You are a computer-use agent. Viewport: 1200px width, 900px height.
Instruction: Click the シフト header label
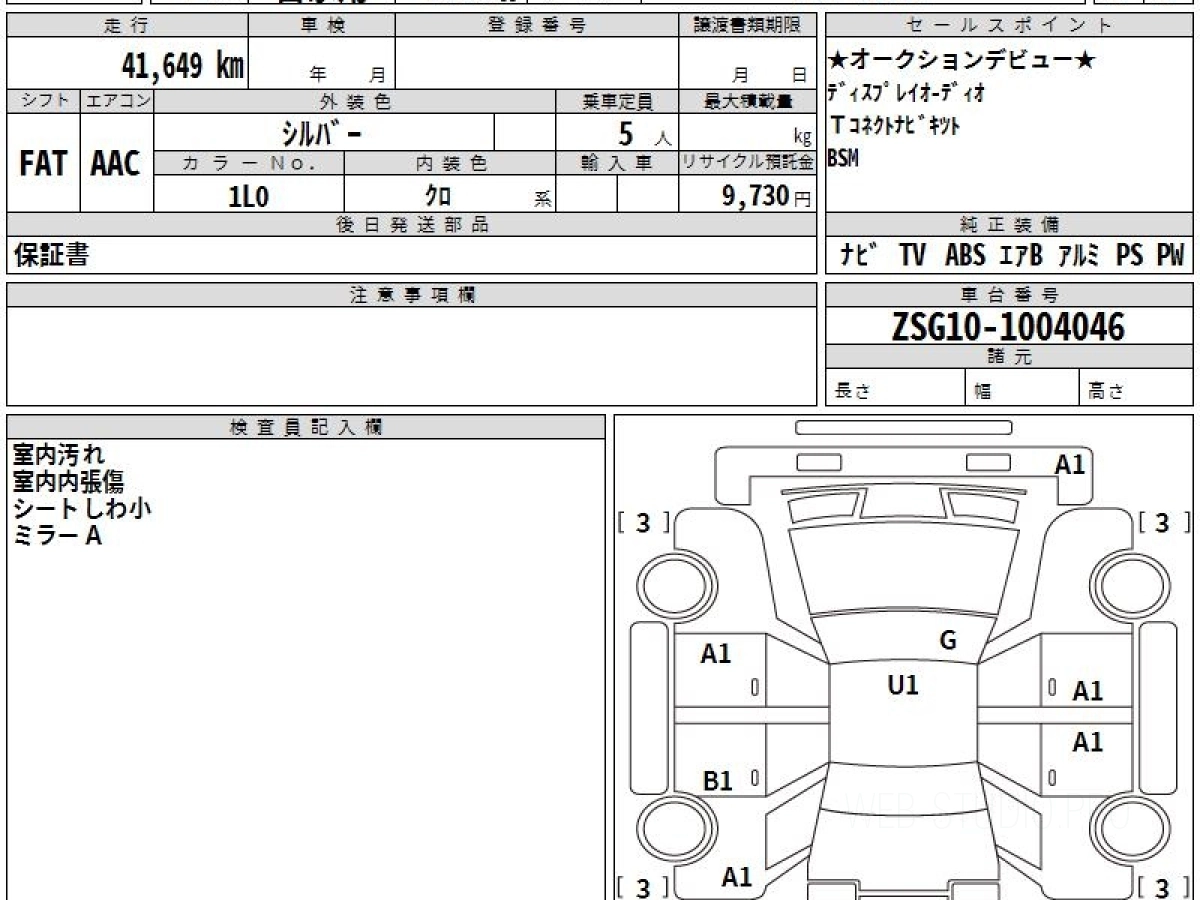click(x=43, y=101)
